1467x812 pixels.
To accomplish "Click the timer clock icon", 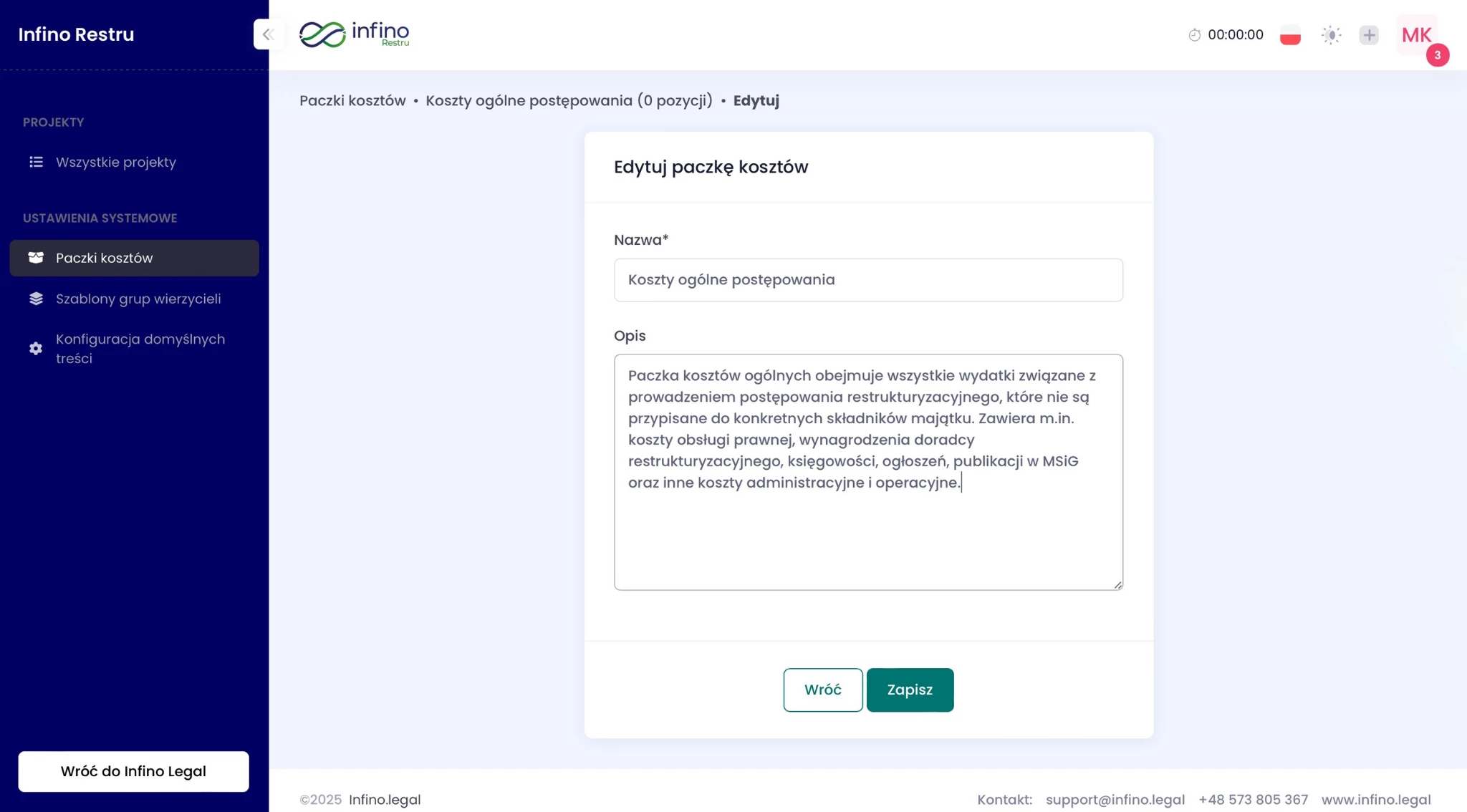I will (x=1194, y=35).
